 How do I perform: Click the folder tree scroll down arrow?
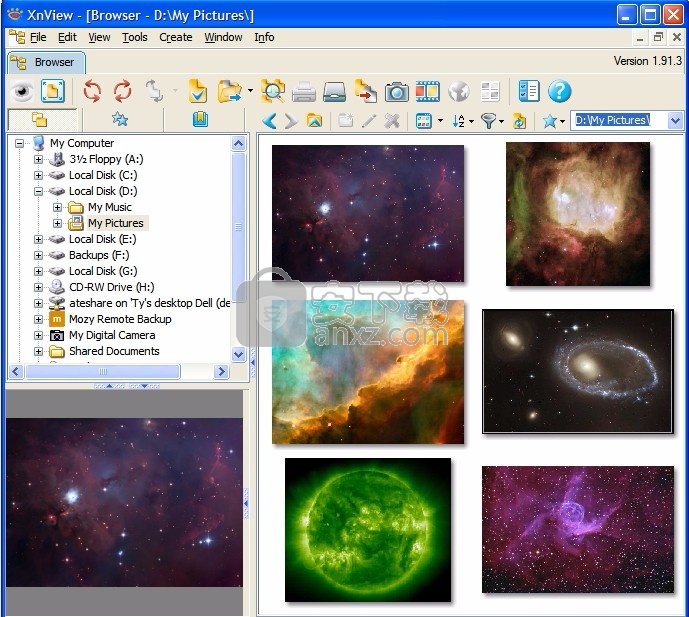(x=239, y=354)
